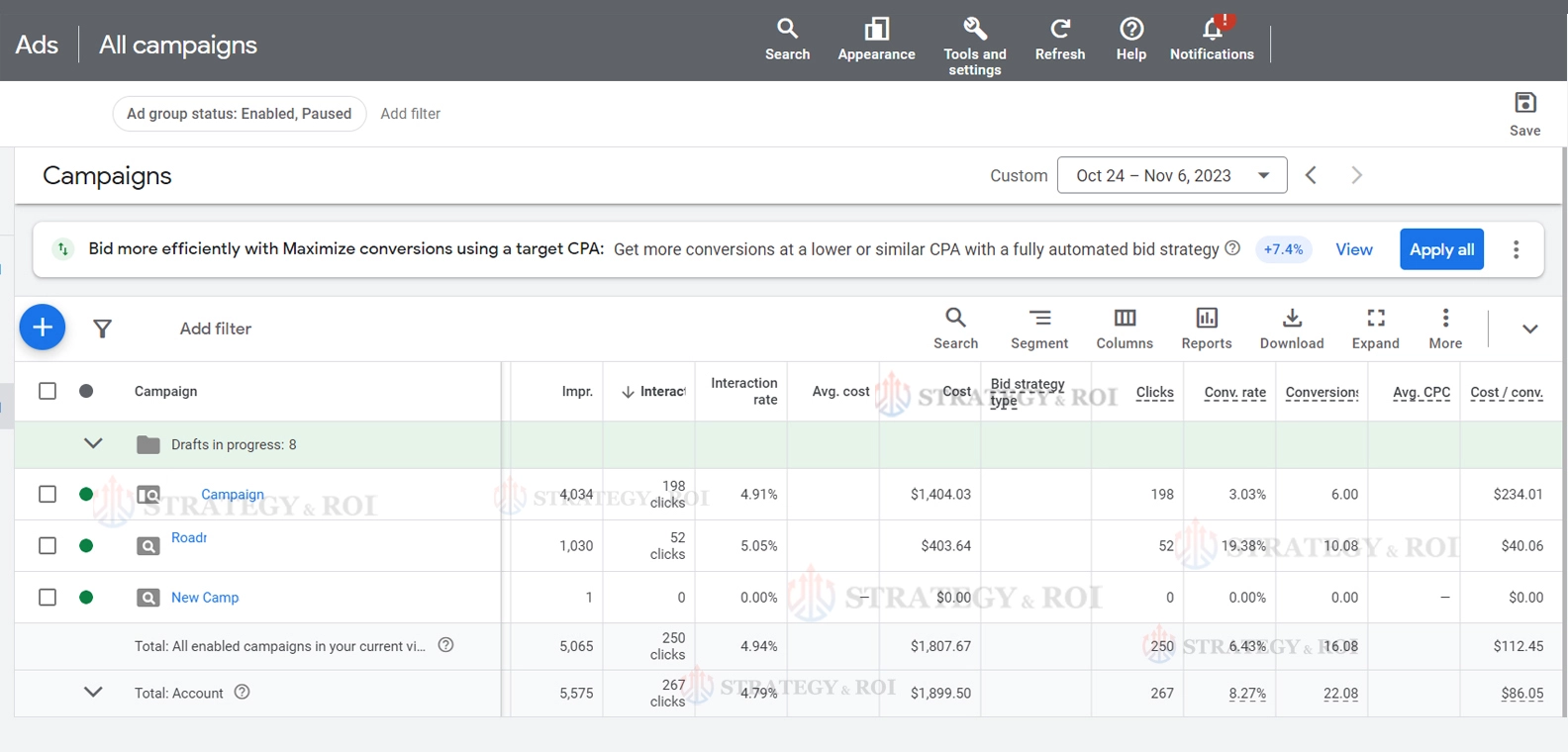
Task: Open Tools and settings menu
Action: [x=974, y=46]
